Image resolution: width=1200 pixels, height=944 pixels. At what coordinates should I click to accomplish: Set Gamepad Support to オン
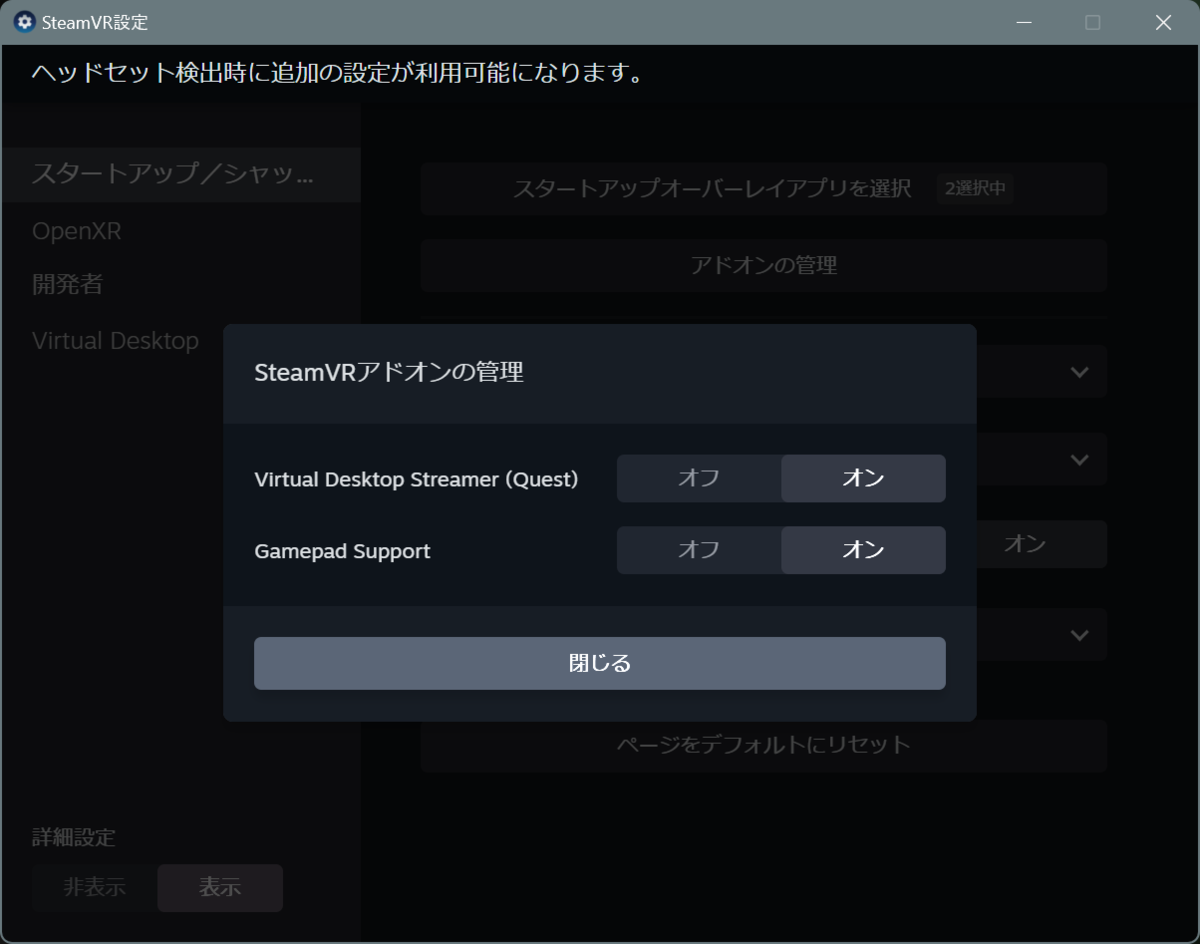click(x=863, y=550)
